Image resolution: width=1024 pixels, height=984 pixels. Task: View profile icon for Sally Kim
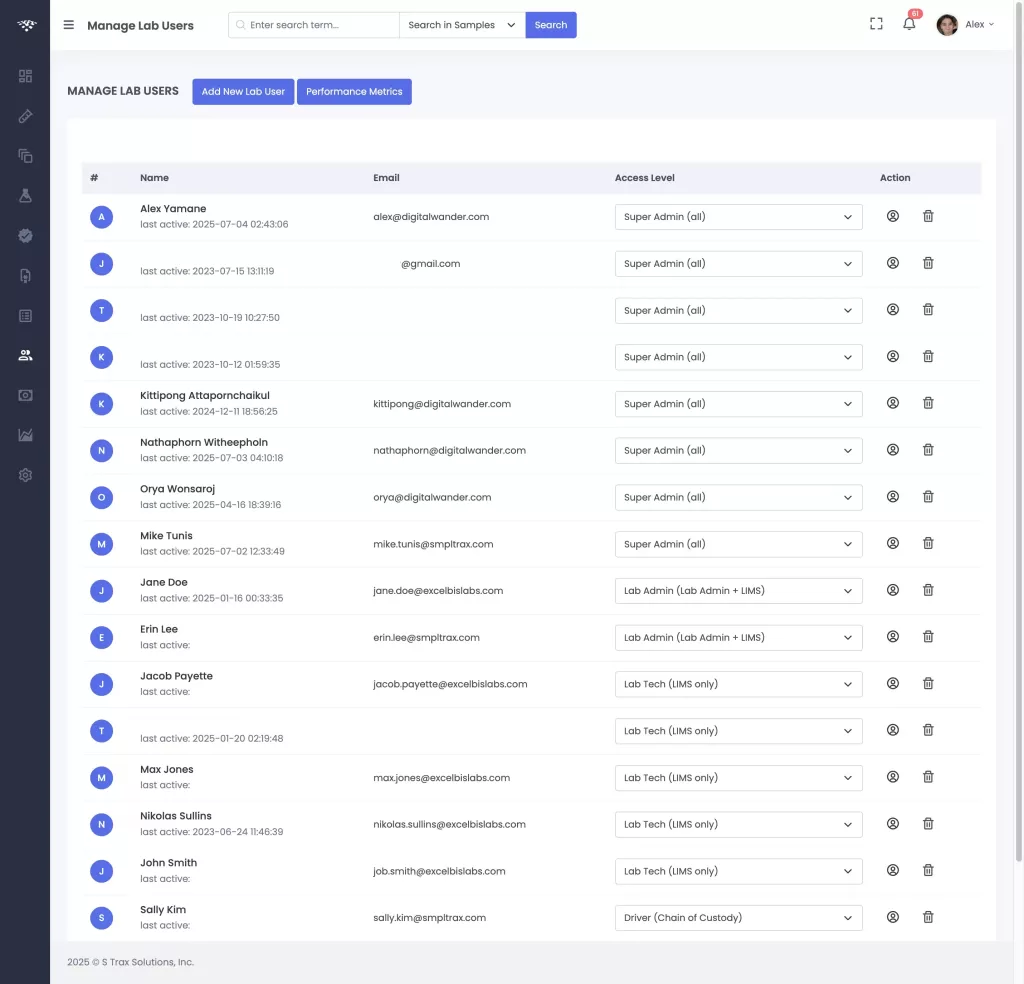pos(892,917)
